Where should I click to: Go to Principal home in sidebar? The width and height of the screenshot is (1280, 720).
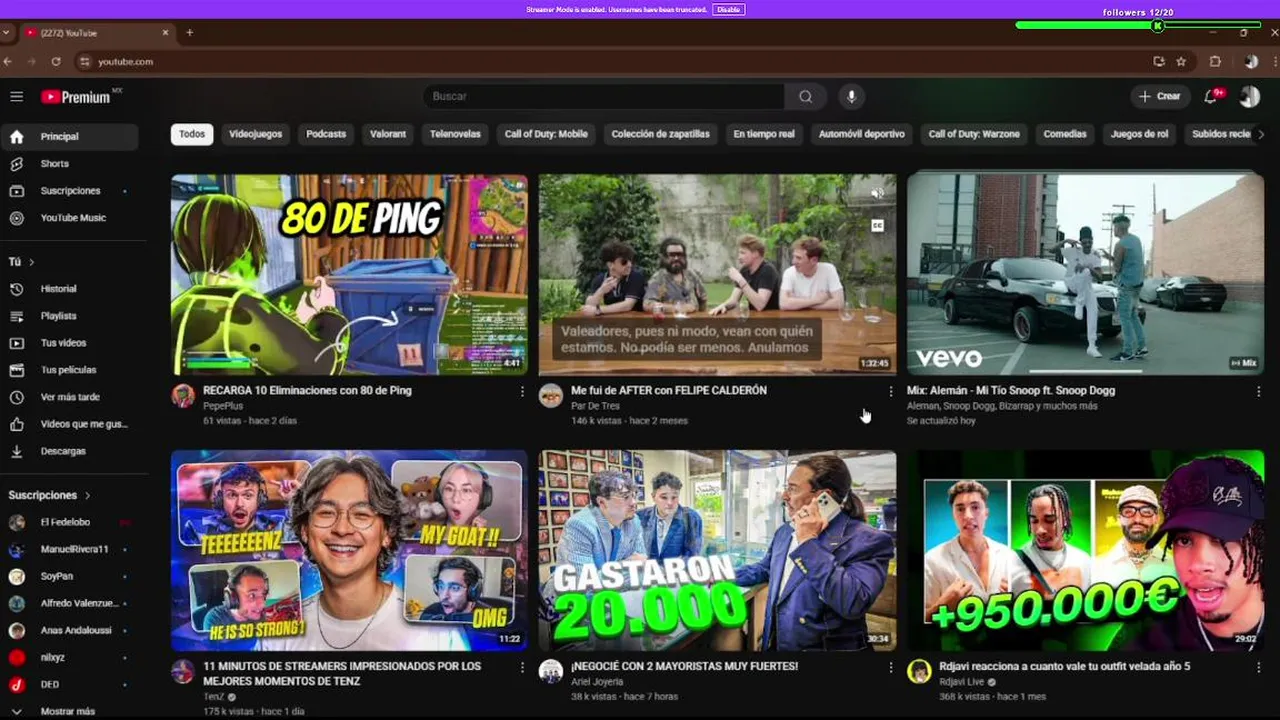(x=70, y=136)
